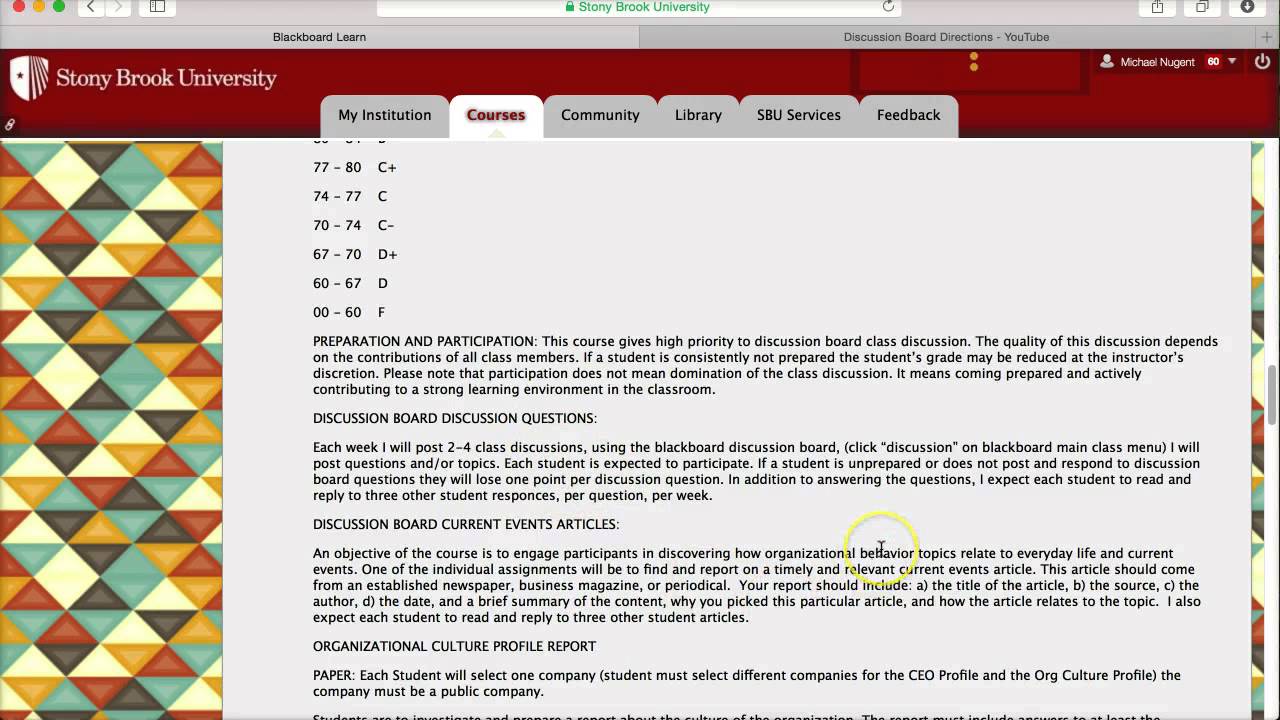1280x720 pixels.
Task: Click PREPARATION AND PARTICIPATION heading text
Action: 423,342
